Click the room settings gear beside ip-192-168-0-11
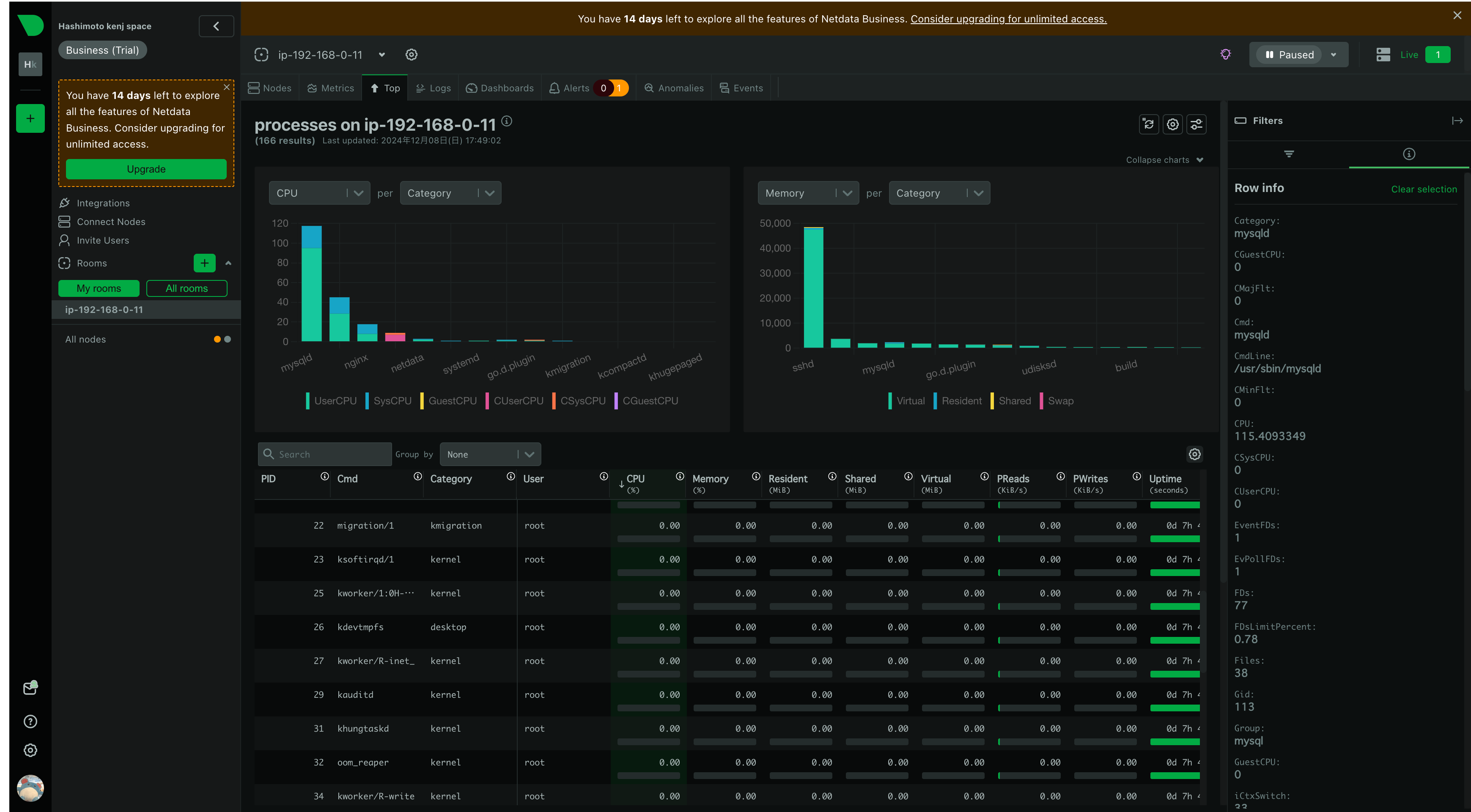Screen dimensions: 1471x812 point(411,55)
